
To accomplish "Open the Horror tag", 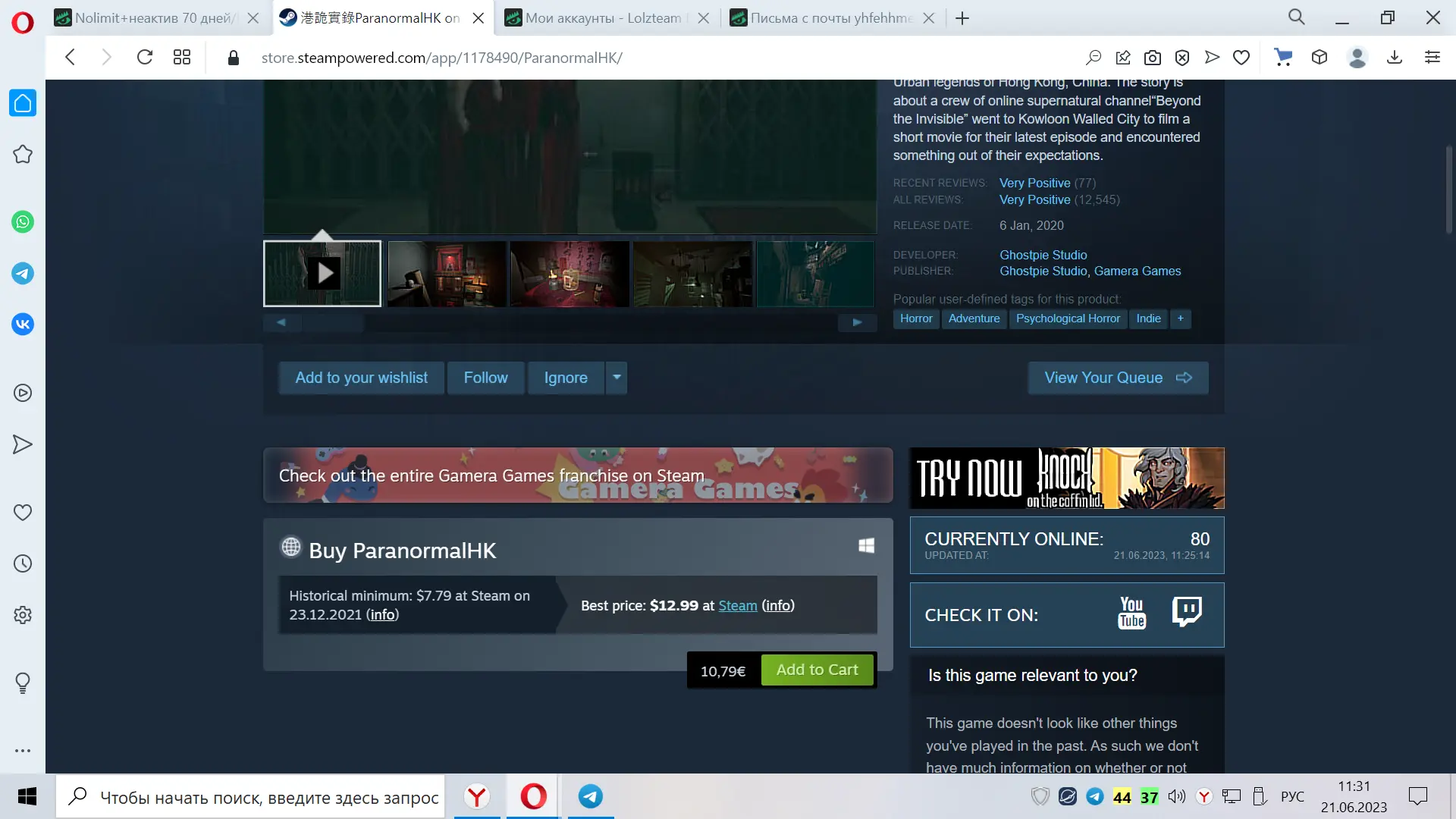I will [x=916, y=319].
